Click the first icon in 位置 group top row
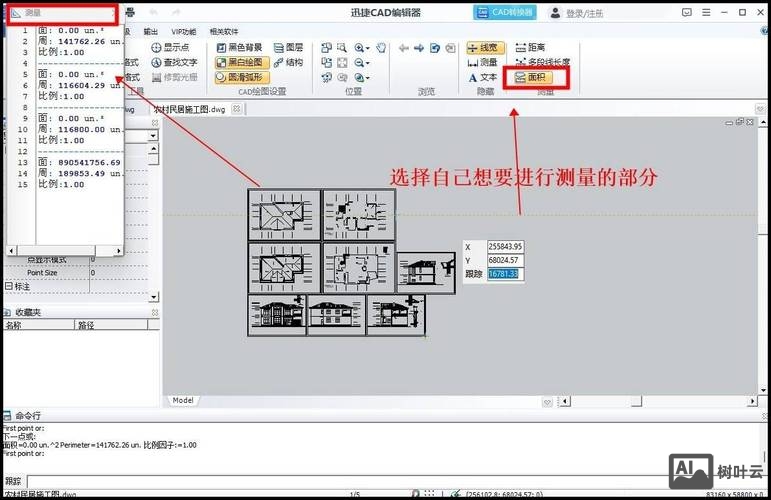The width and height of the screenshot is (771, 500). point(326,48)
